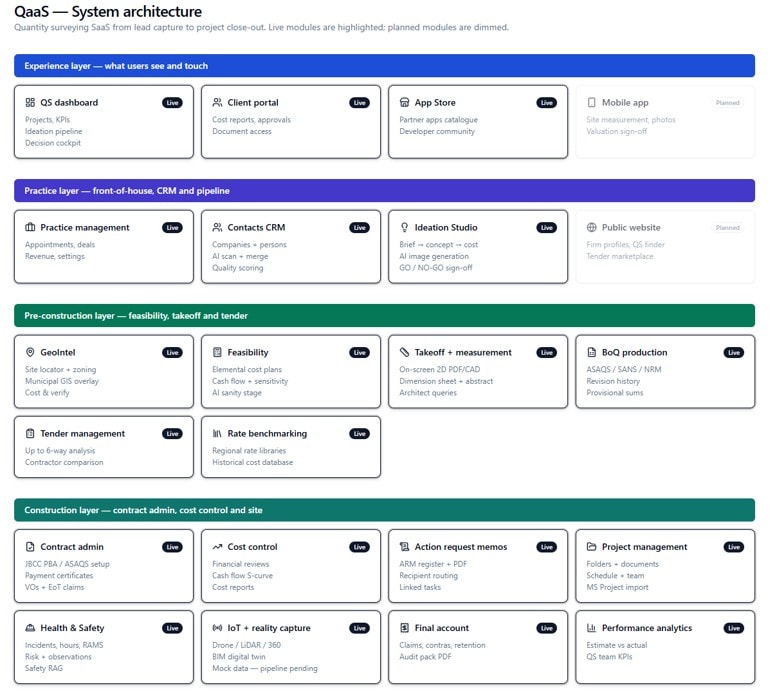Click the Contacts CRM people icon

tap(217, 227)
